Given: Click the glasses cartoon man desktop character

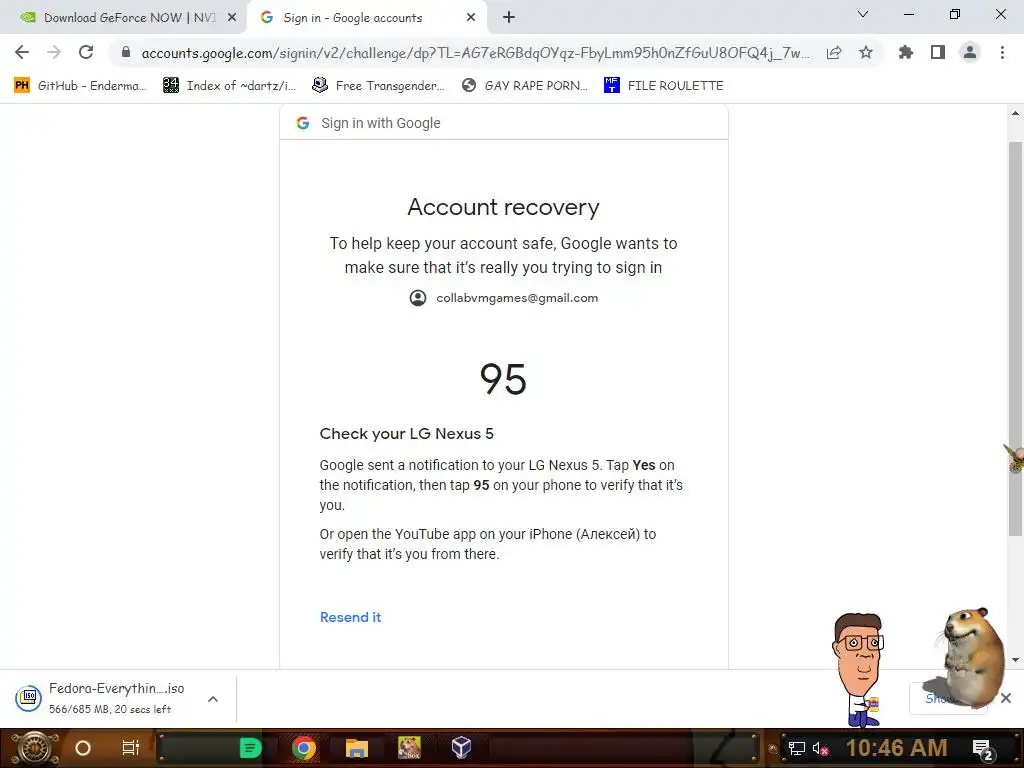Looking at the screenshot, I should pos(859,669).
